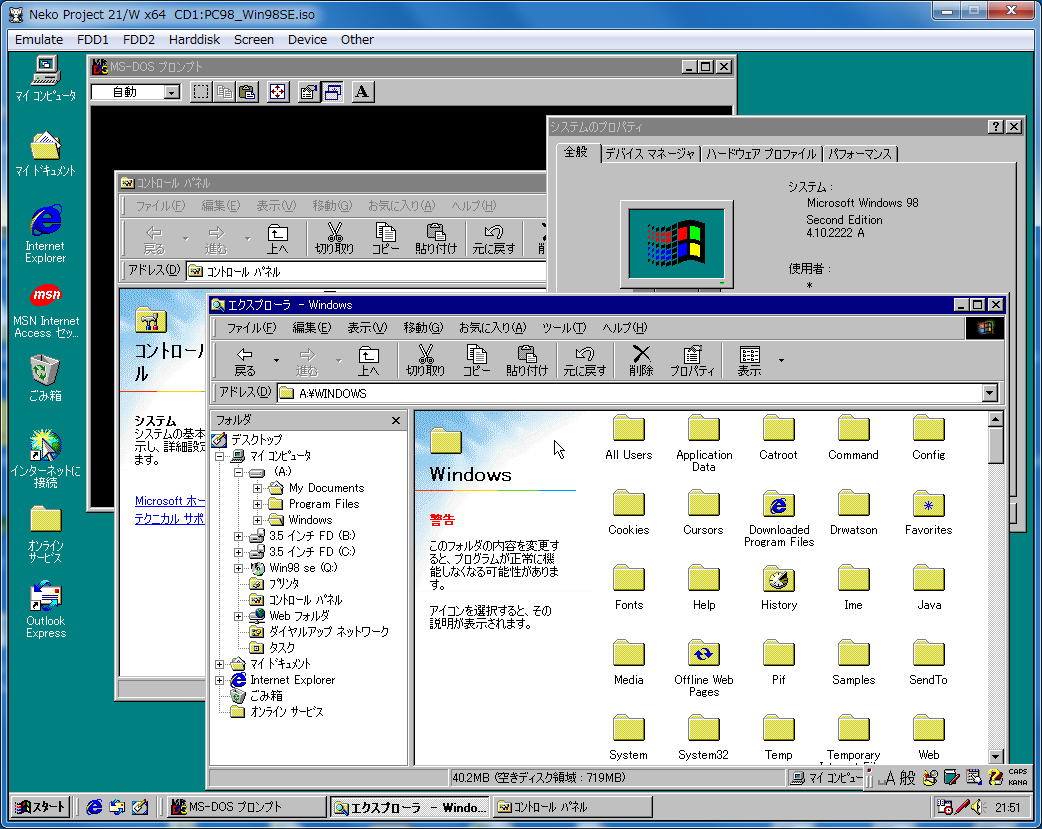
Task: Expand the Program Files tree node
Action: 258,504
